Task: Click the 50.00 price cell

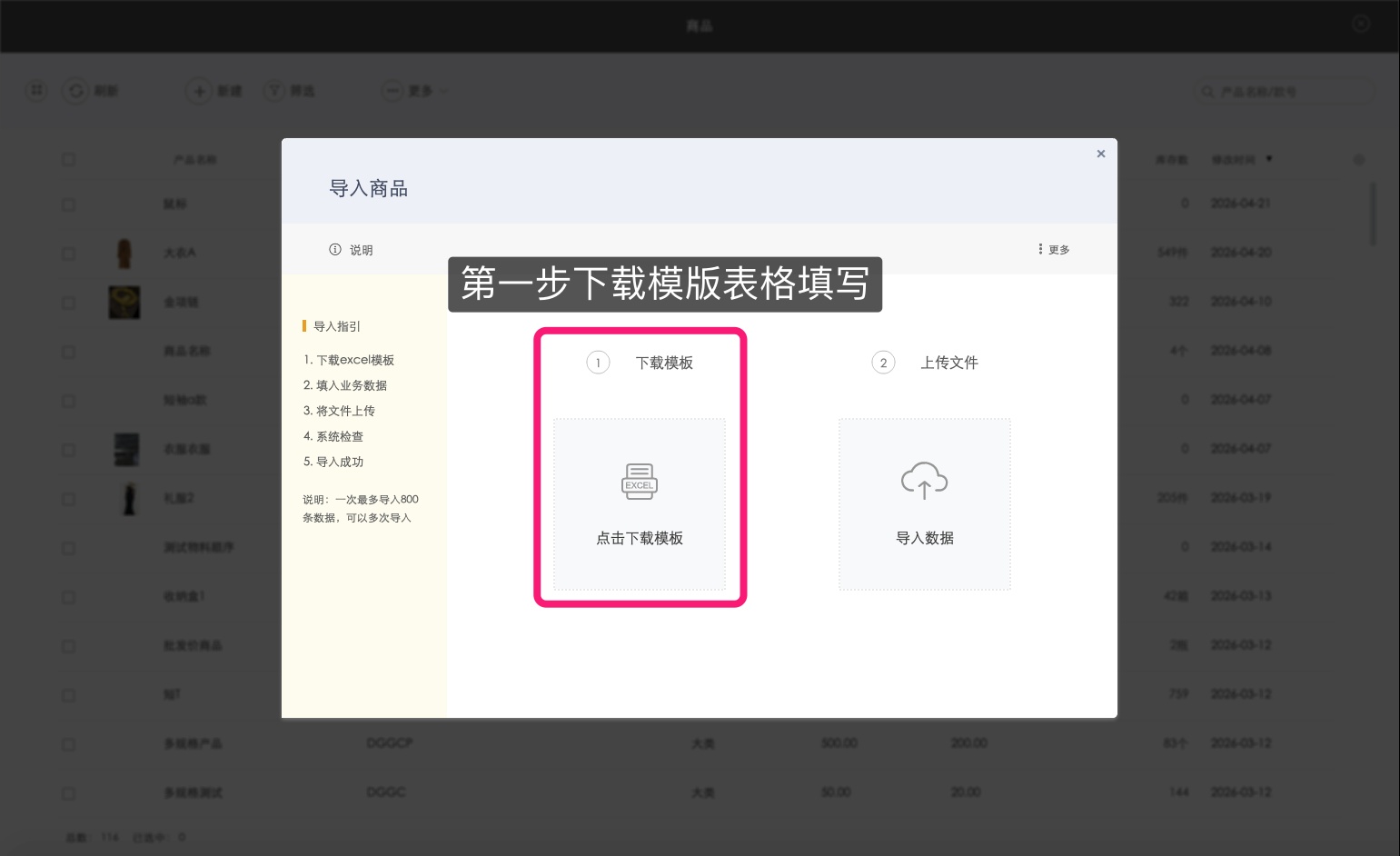Action: coord(836,792)
